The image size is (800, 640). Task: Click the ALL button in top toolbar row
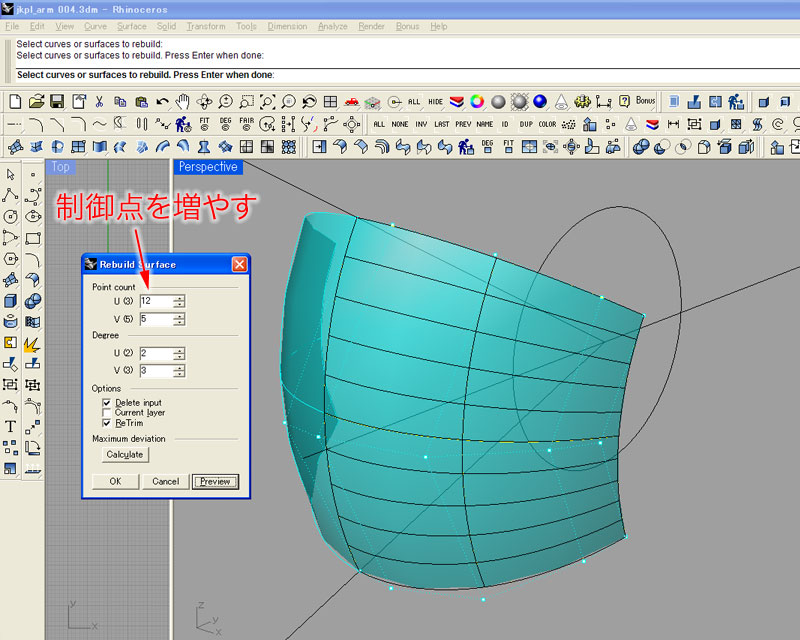[414, 102]
